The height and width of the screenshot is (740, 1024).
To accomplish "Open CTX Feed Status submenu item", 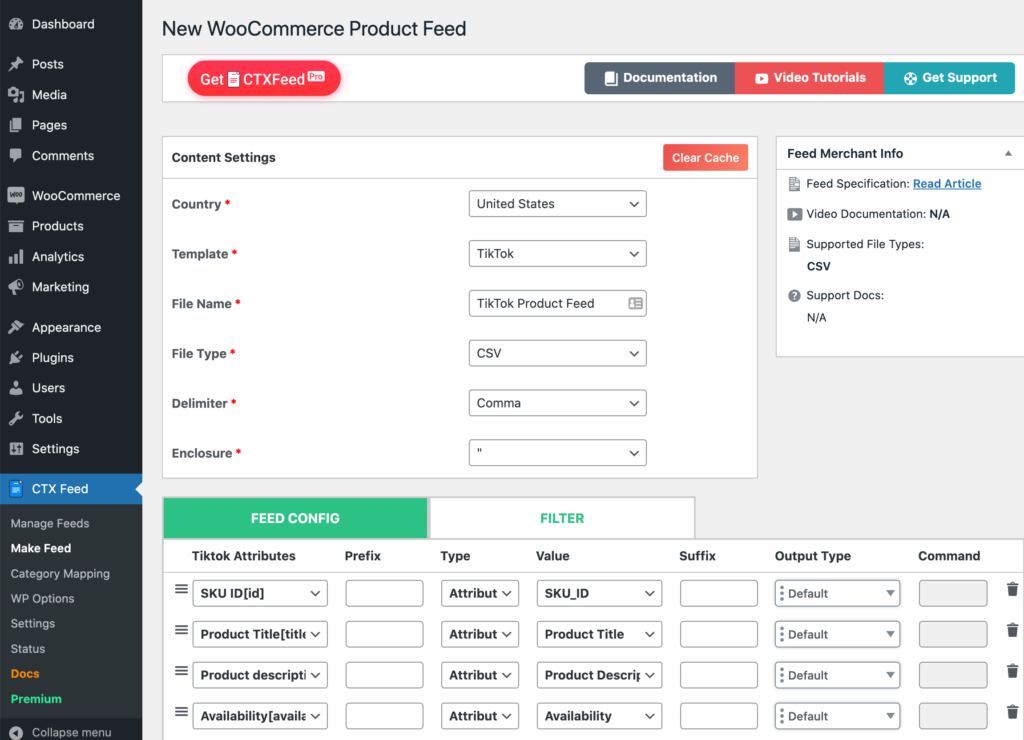I will [27, 649].
